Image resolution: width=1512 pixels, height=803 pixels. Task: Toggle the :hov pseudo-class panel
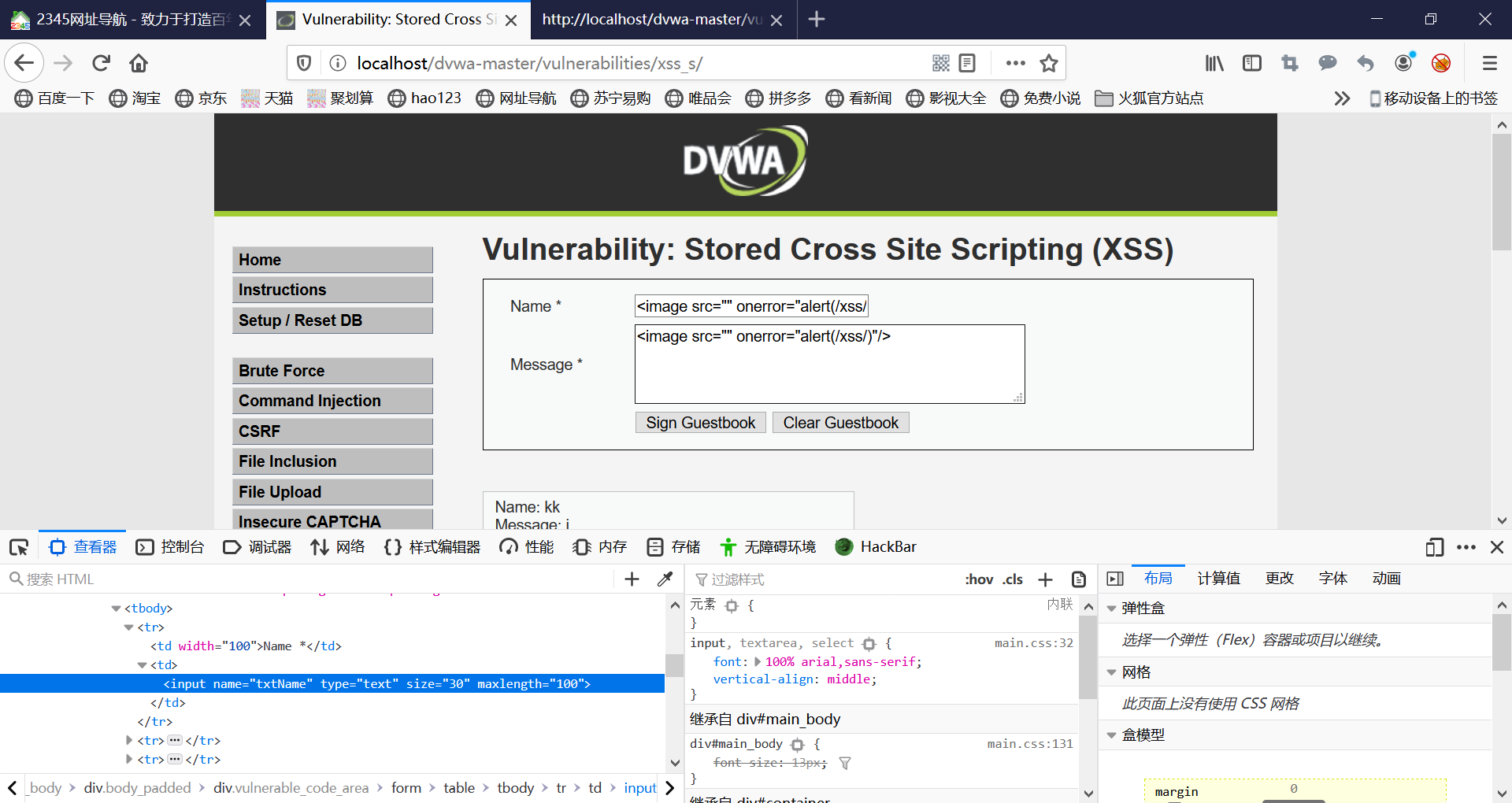(979, 579)
